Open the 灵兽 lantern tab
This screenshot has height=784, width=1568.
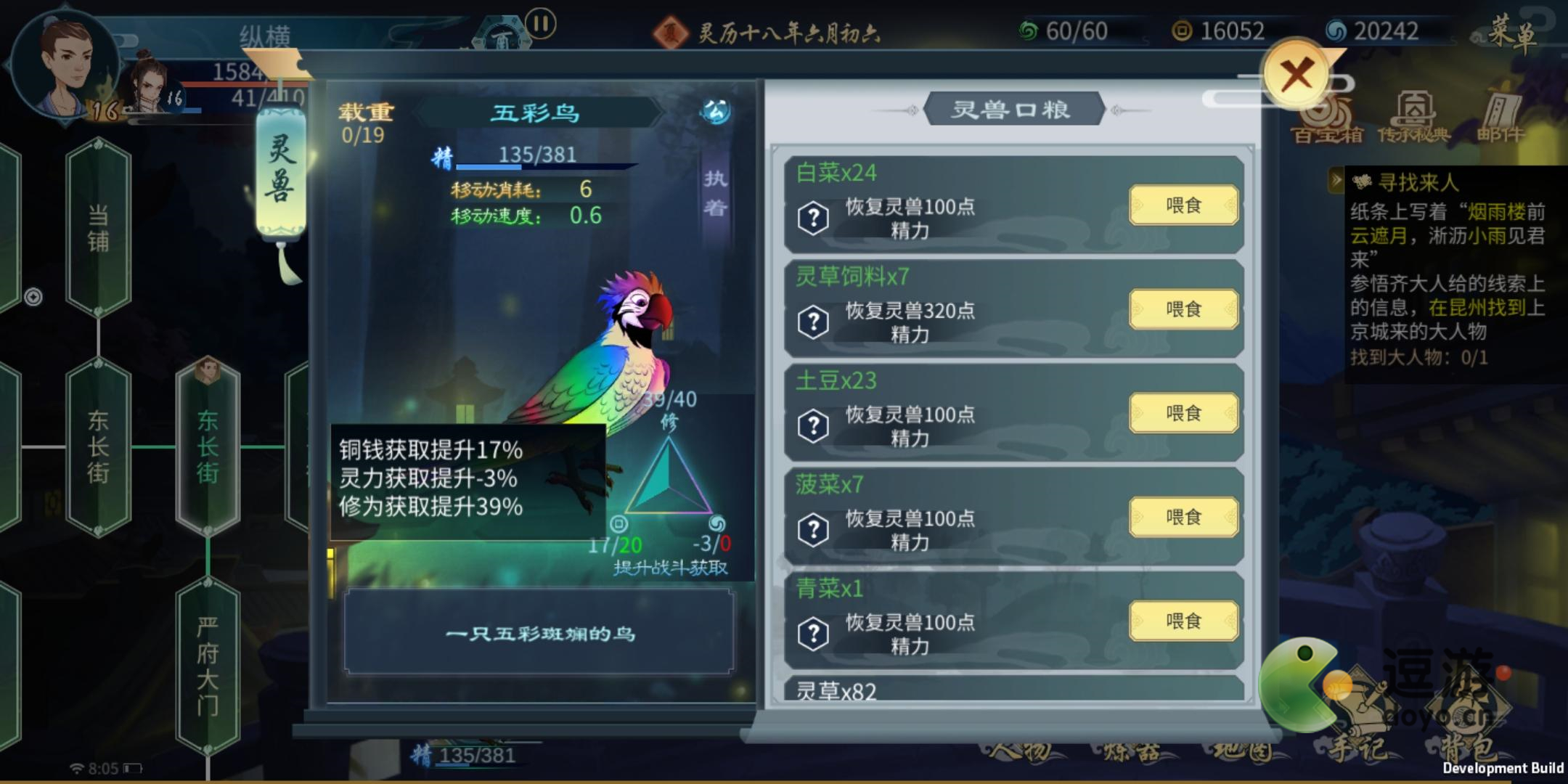[280, 168]
